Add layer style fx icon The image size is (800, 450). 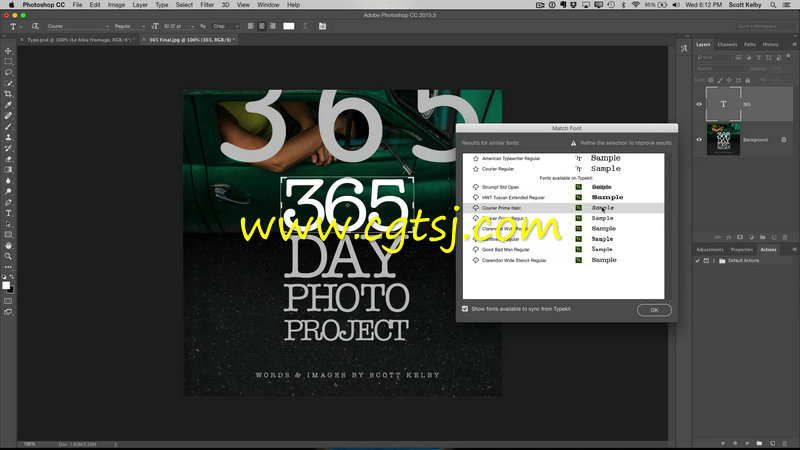(x=729, y=237)
